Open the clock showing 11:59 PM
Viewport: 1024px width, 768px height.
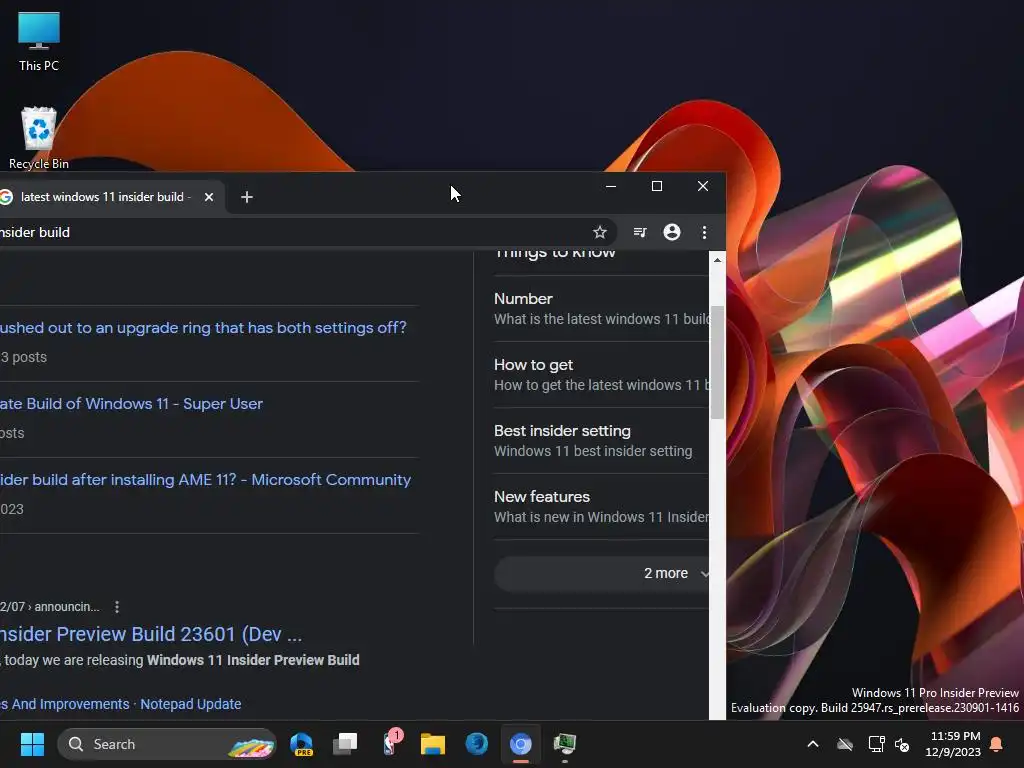(953, 744)
